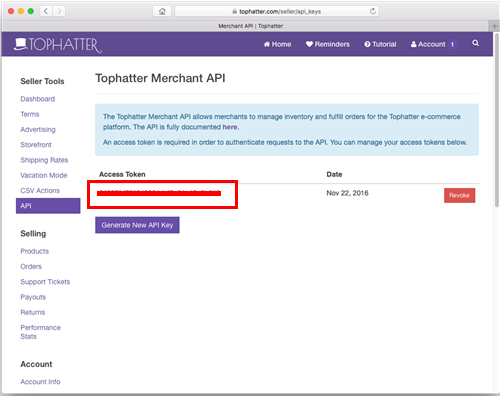Click the Tophatter logo

coord(58,45)
